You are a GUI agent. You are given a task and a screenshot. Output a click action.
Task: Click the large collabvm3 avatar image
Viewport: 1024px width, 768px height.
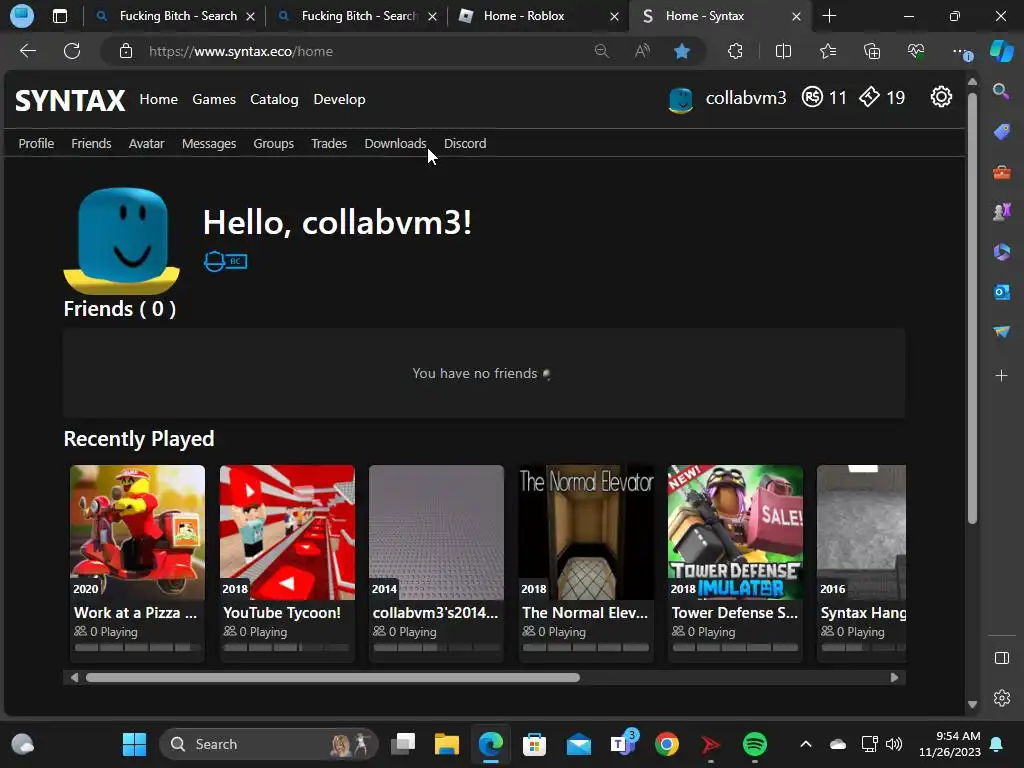[x=122, y=240]
